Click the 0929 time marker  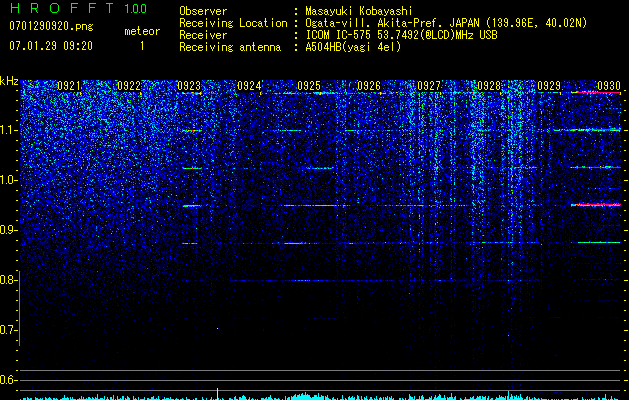pos(549,86)
